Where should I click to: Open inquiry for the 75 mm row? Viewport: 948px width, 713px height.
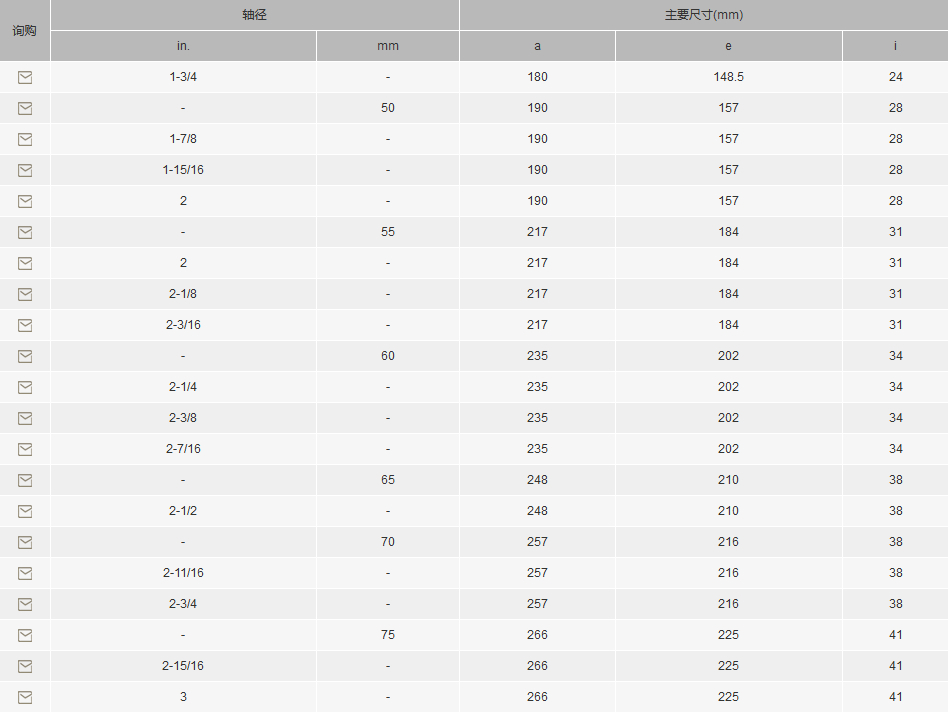tap(25, 635)
